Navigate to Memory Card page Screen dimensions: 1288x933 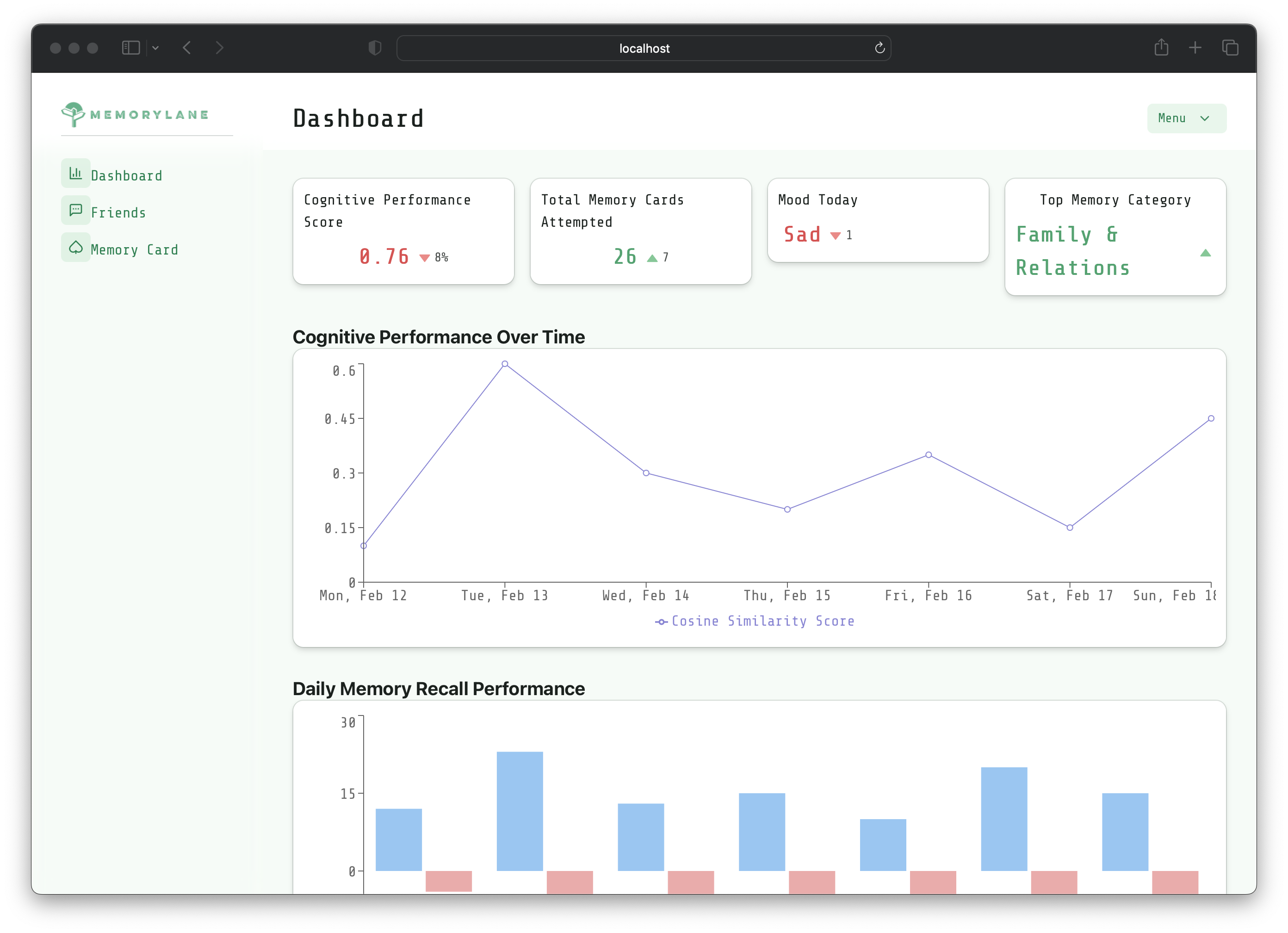point(134,249)
